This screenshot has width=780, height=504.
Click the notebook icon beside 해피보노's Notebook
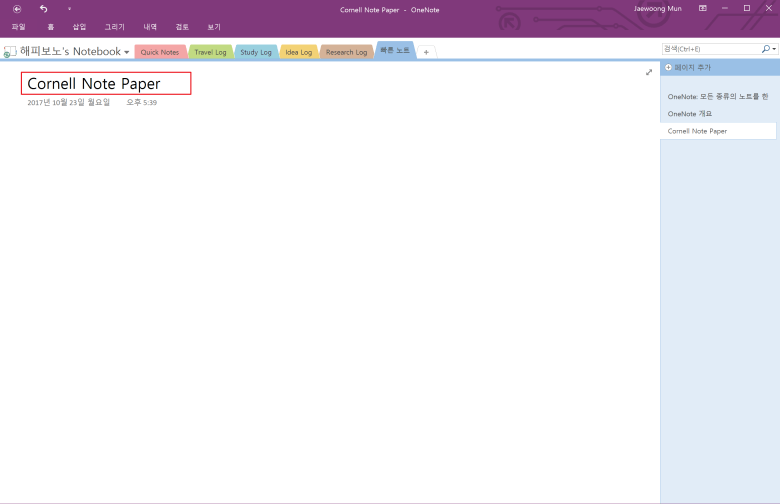pos(10,52)
